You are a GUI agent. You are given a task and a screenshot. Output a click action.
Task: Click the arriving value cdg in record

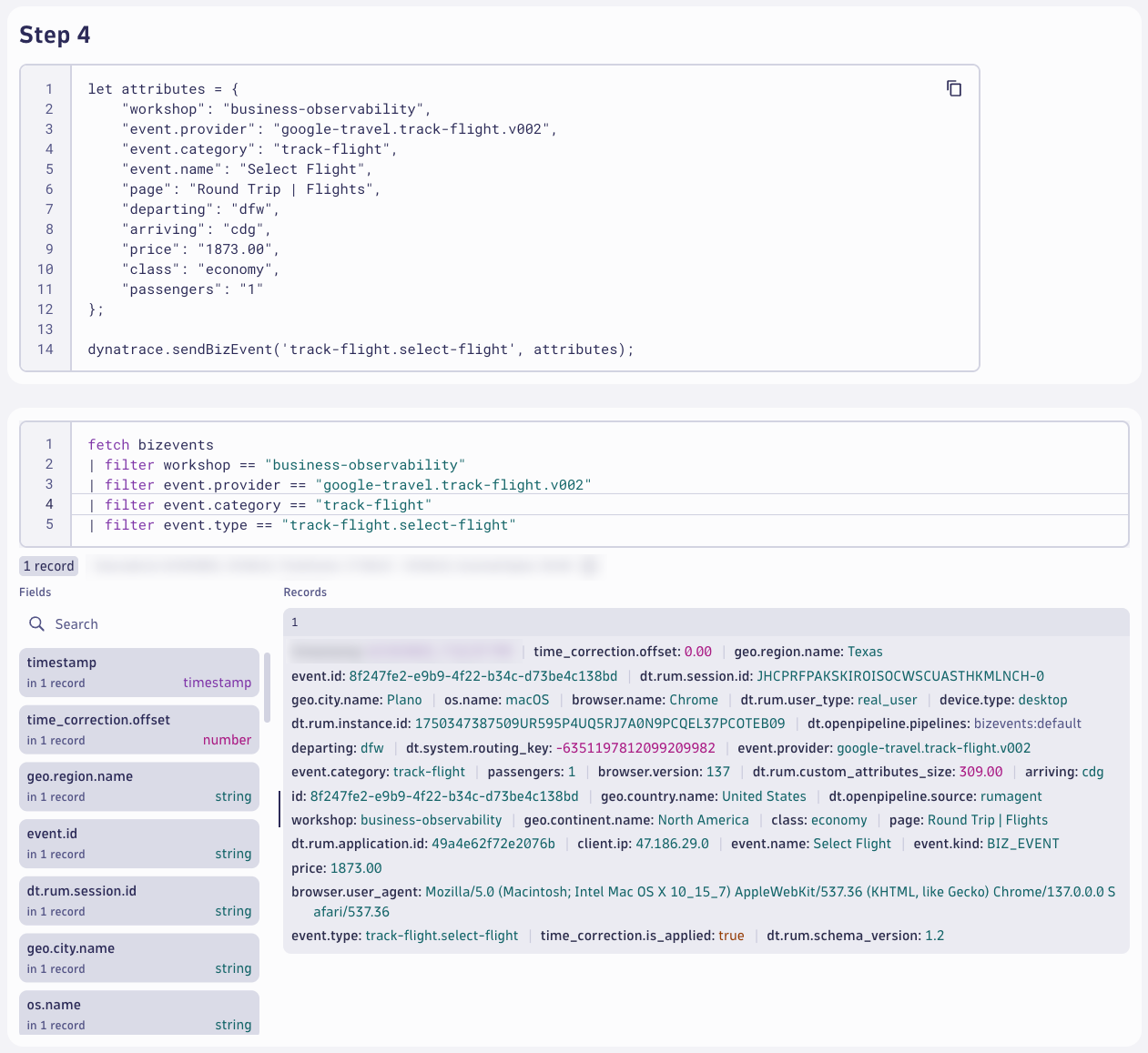[1092, 772]
